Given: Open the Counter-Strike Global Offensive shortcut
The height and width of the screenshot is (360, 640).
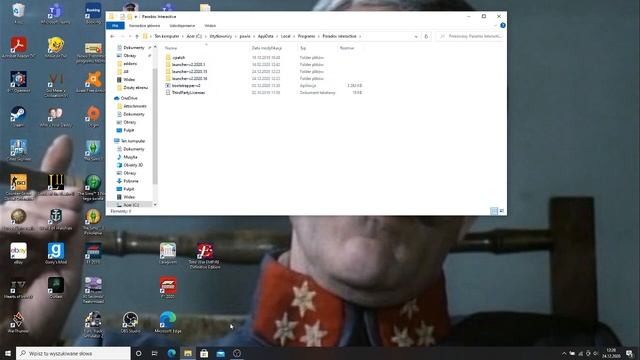Looking at the screenshot, I should click(x=18, y=187).
